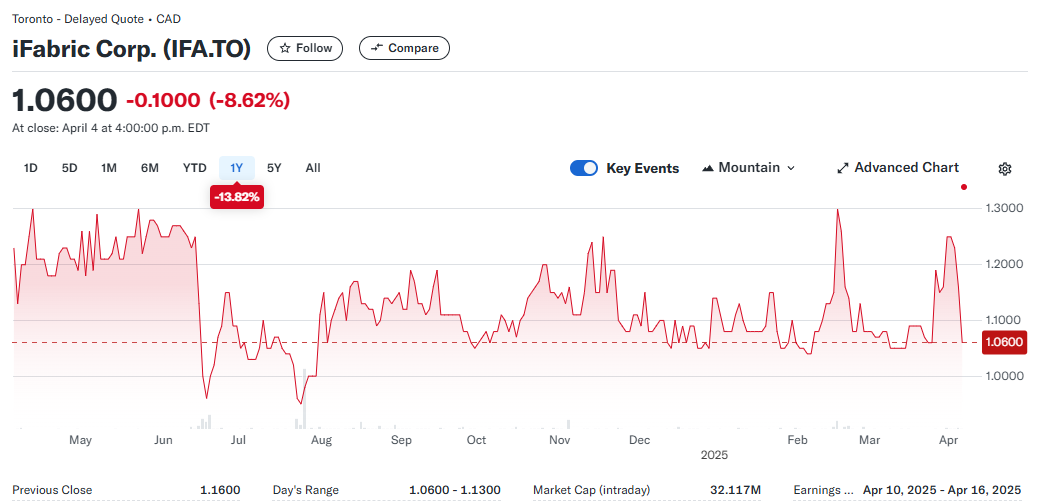Screen dimensions: 1038x501
Task: Click the At close April 4 timestamp
Action: [x=111, y=128]
